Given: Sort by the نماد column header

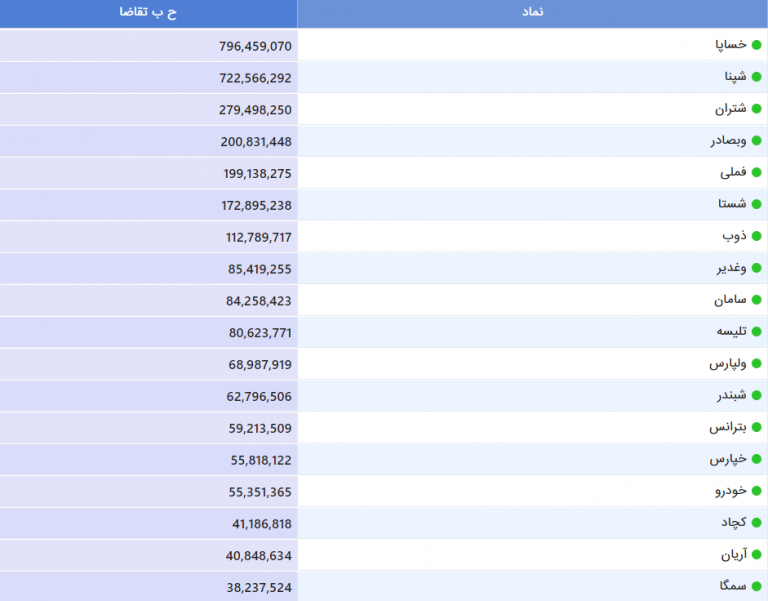Looking at the screenshot, I should [x=532, y=12].
